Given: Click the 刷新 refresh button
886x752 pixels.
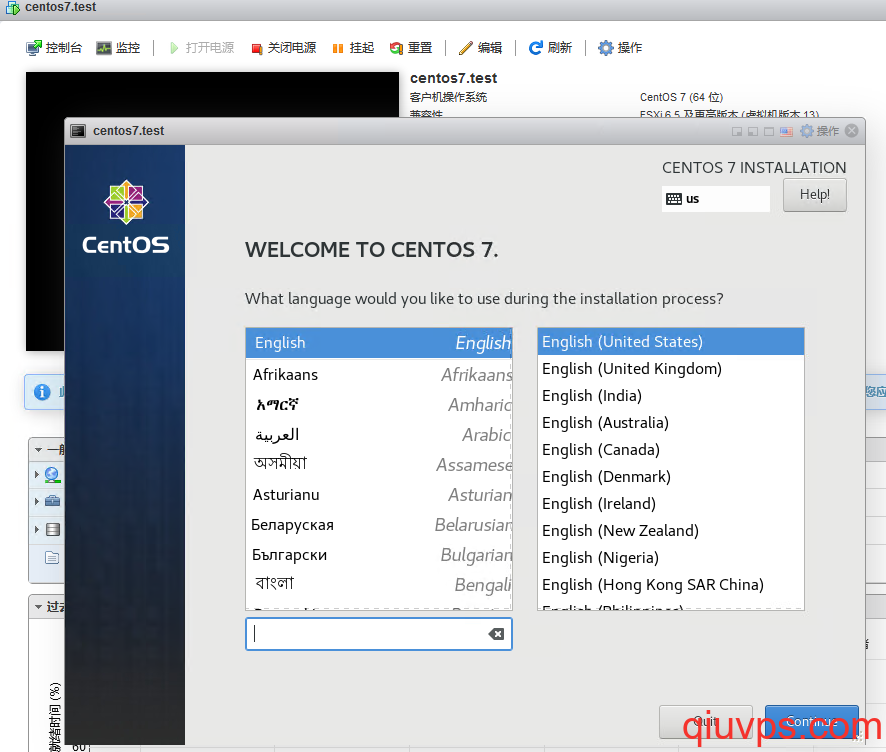Looking at the screenshot, I should point(550,48).
